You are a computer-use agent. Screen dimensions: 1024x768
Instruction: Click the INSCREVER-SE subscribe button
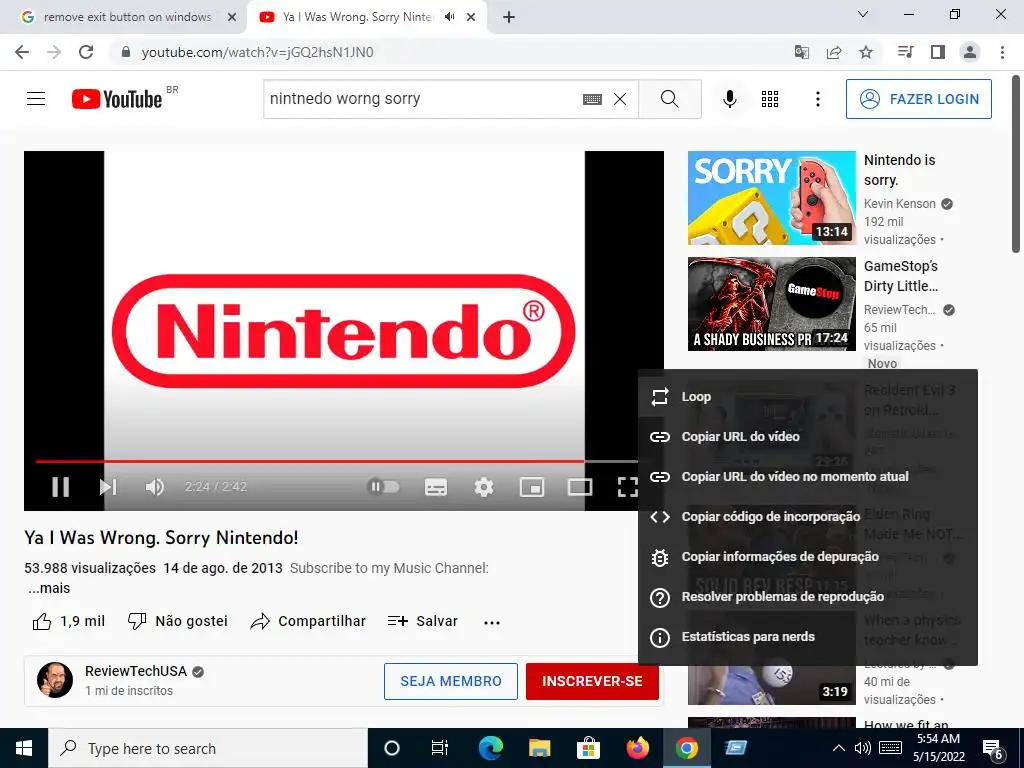[x=592, y=681]
